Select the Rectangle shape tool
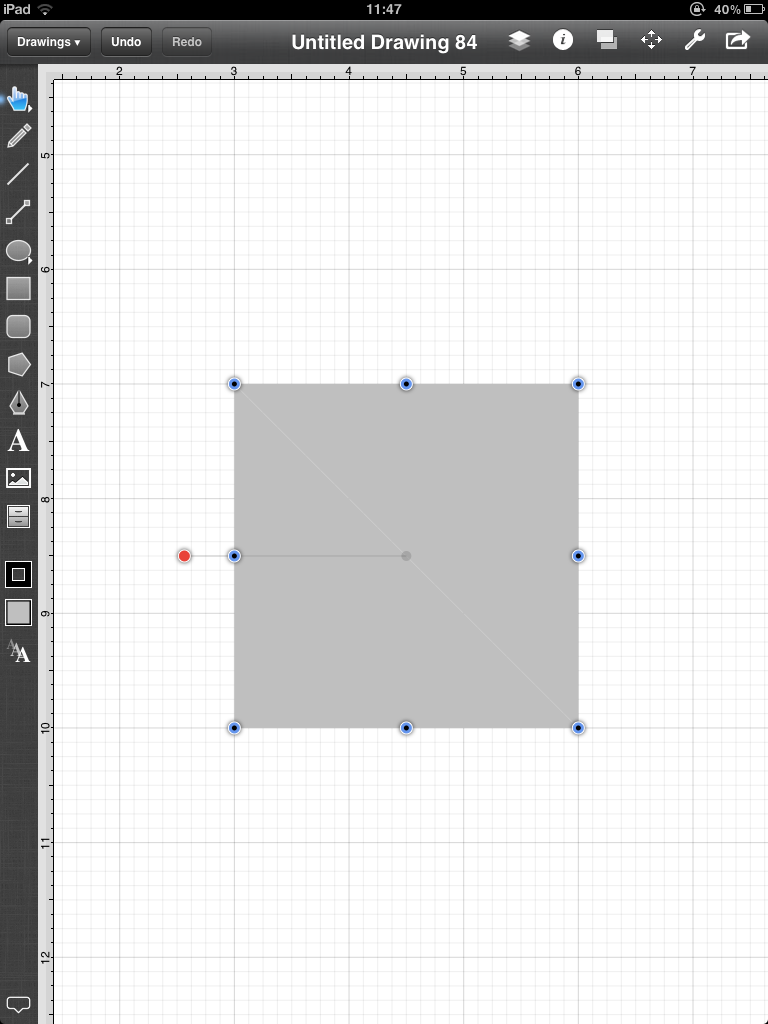The image size is (768, 1024). pos(18,288)
